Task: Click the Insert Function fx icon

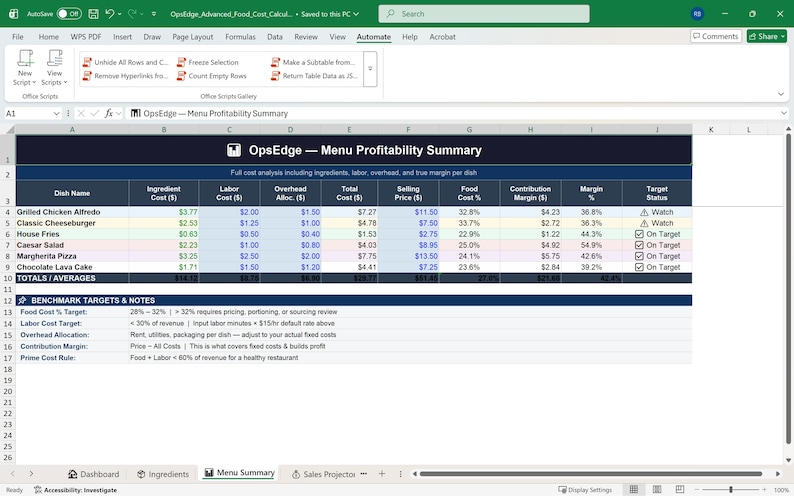Action: point(108,113)
